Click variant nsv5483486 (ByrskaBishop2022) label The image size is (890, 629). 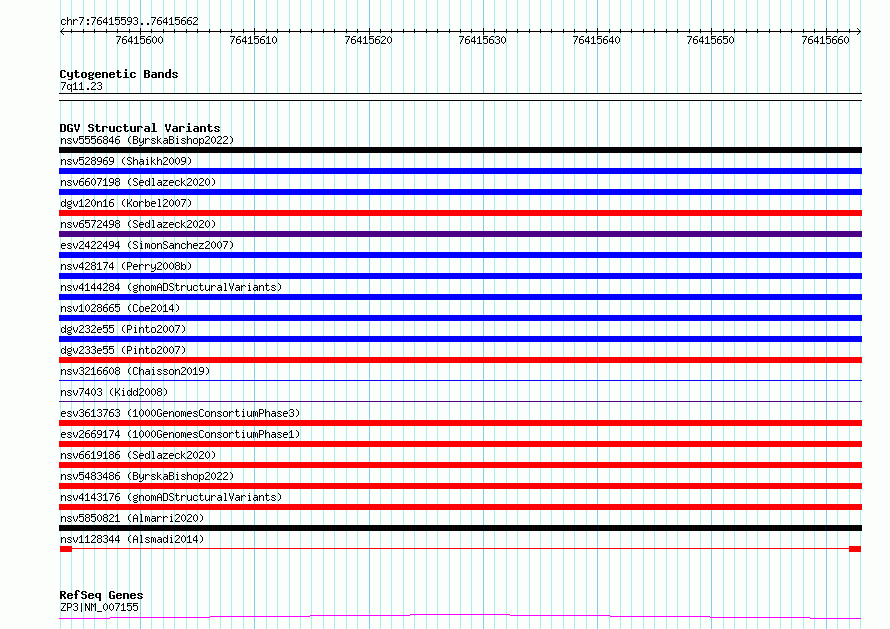[147, 476]
